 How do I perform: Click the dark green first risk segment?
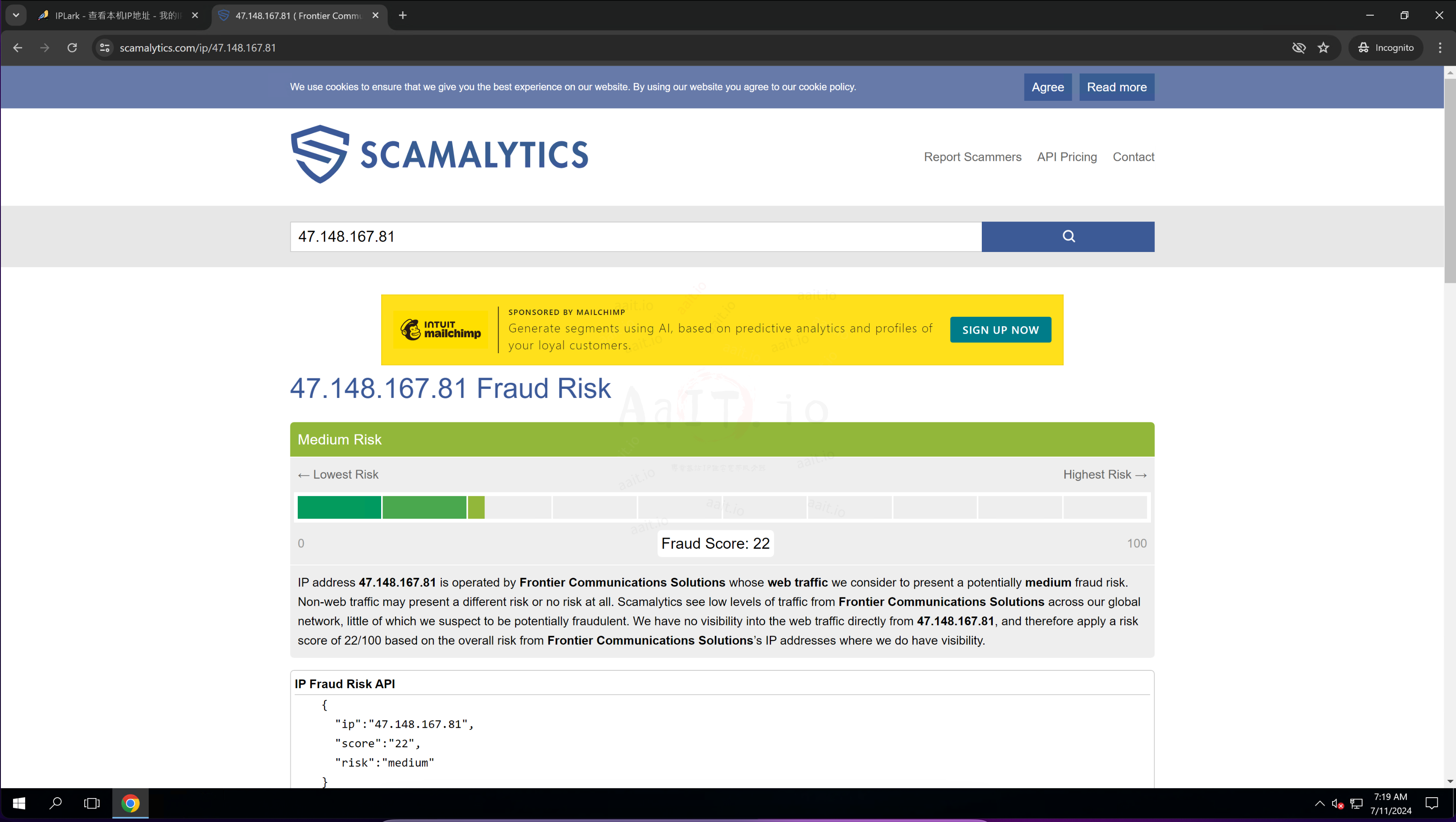click(339, 507)
